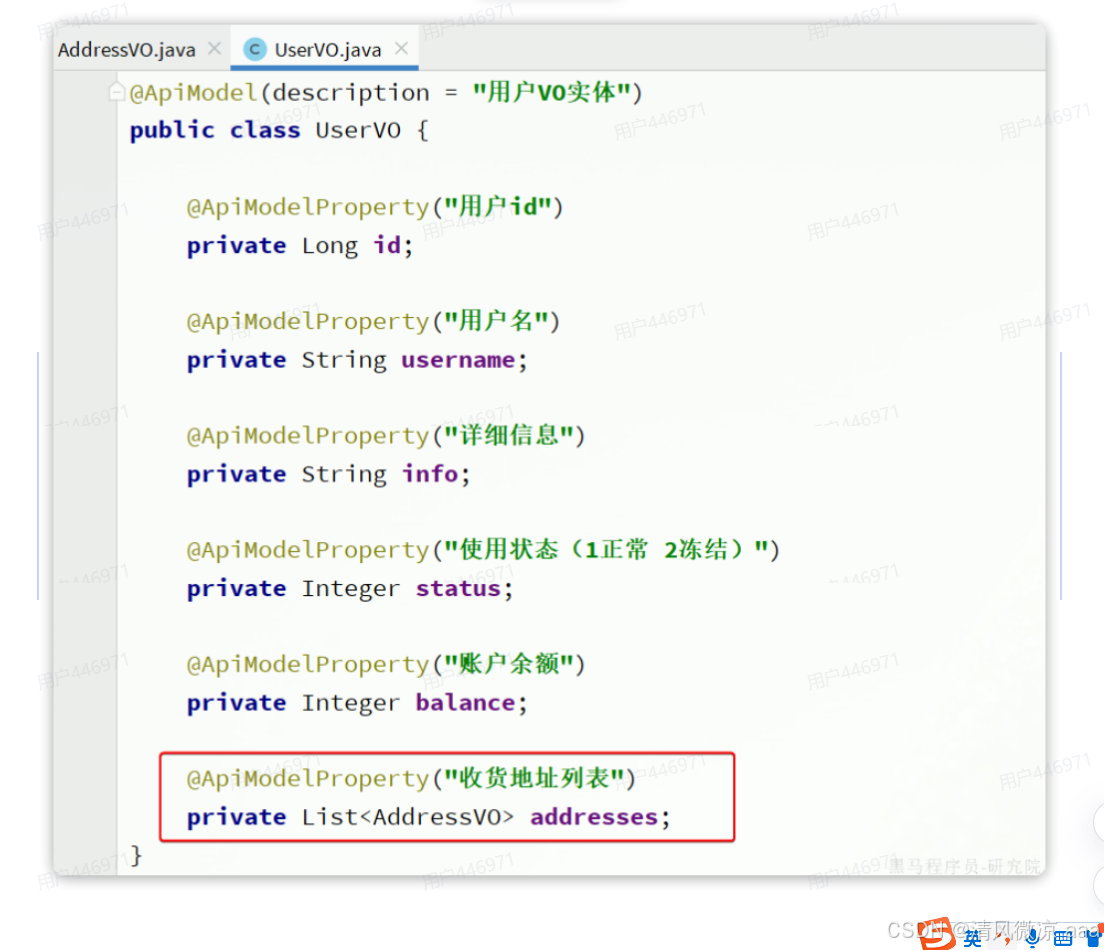Image resolution: width=1104 pixels, height=950 pixels.
Task: Click the class icon on UserVO.java tab
Action: pyautogui.click(x=255, y=49)
